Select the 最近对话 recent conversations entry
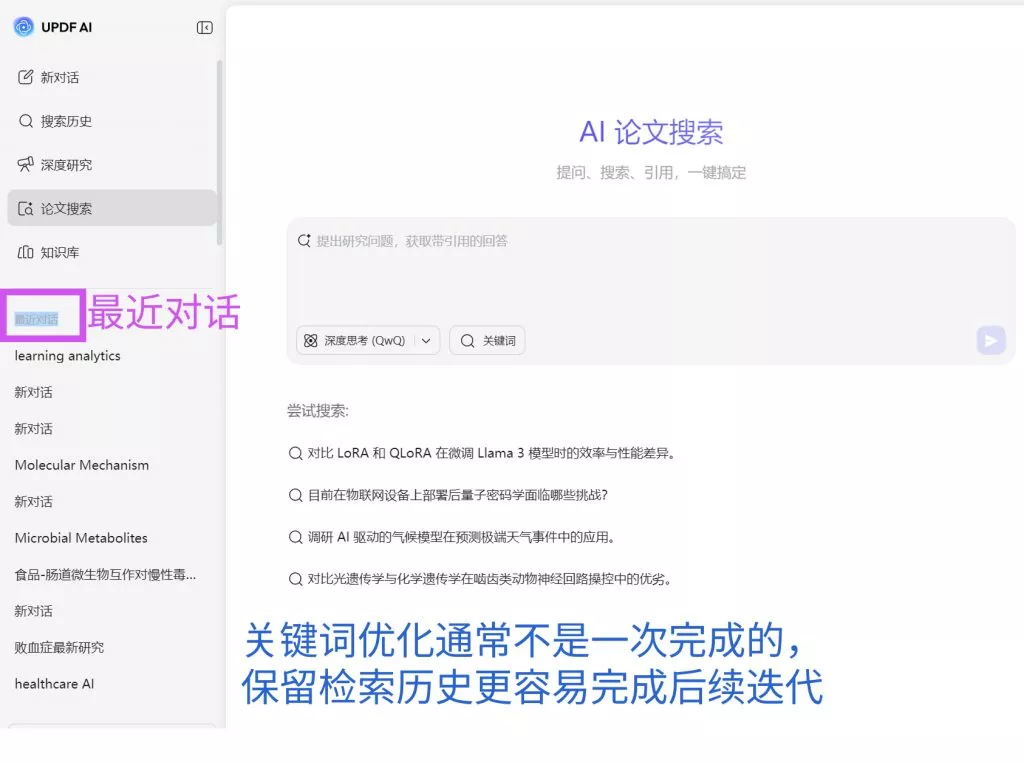Image resolution: width=1024 pixels, height=762 pixels. coord(40,316)
